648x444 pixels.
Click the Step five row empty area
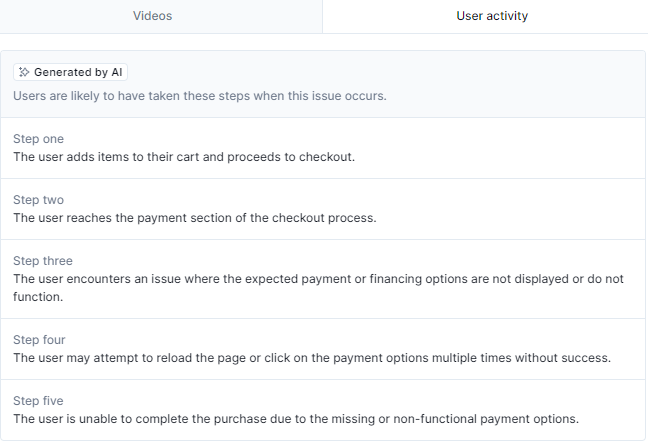(612, 409)
